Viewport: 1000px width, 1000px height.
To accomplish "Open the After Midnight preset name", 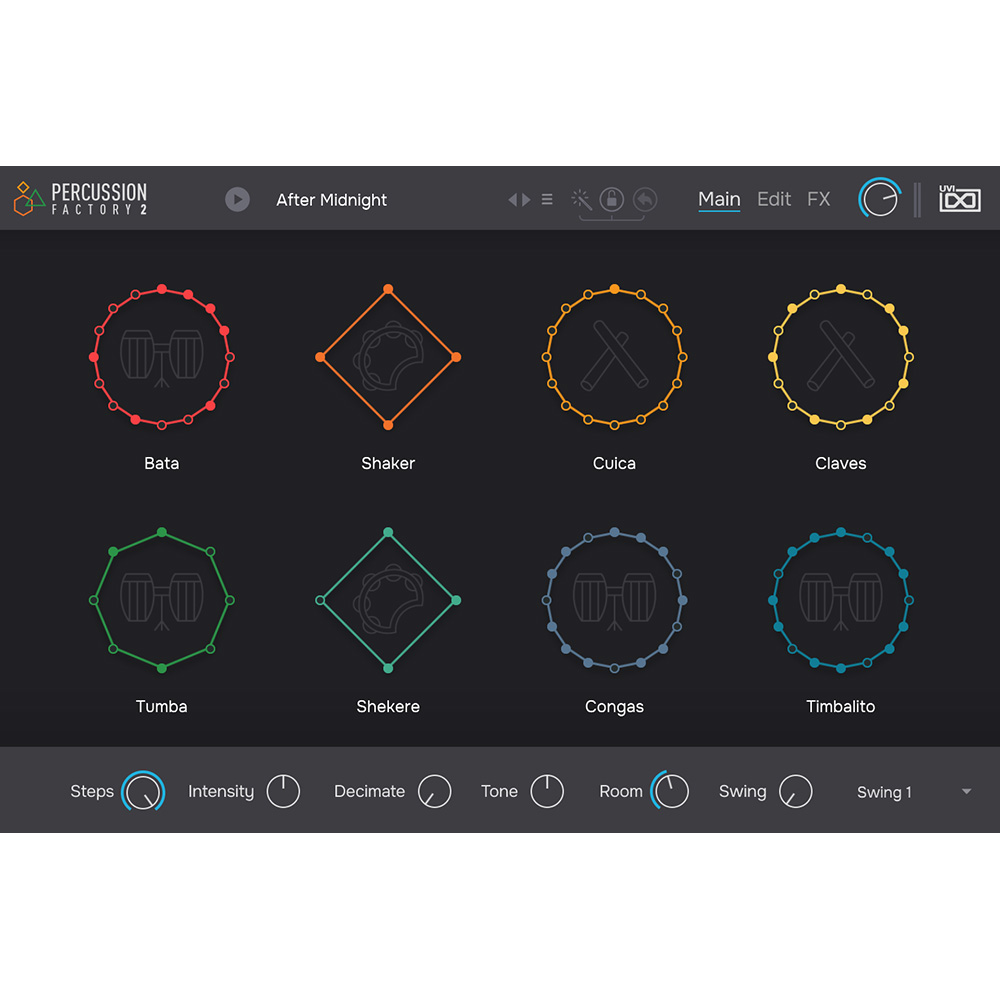I will point(331,200).
